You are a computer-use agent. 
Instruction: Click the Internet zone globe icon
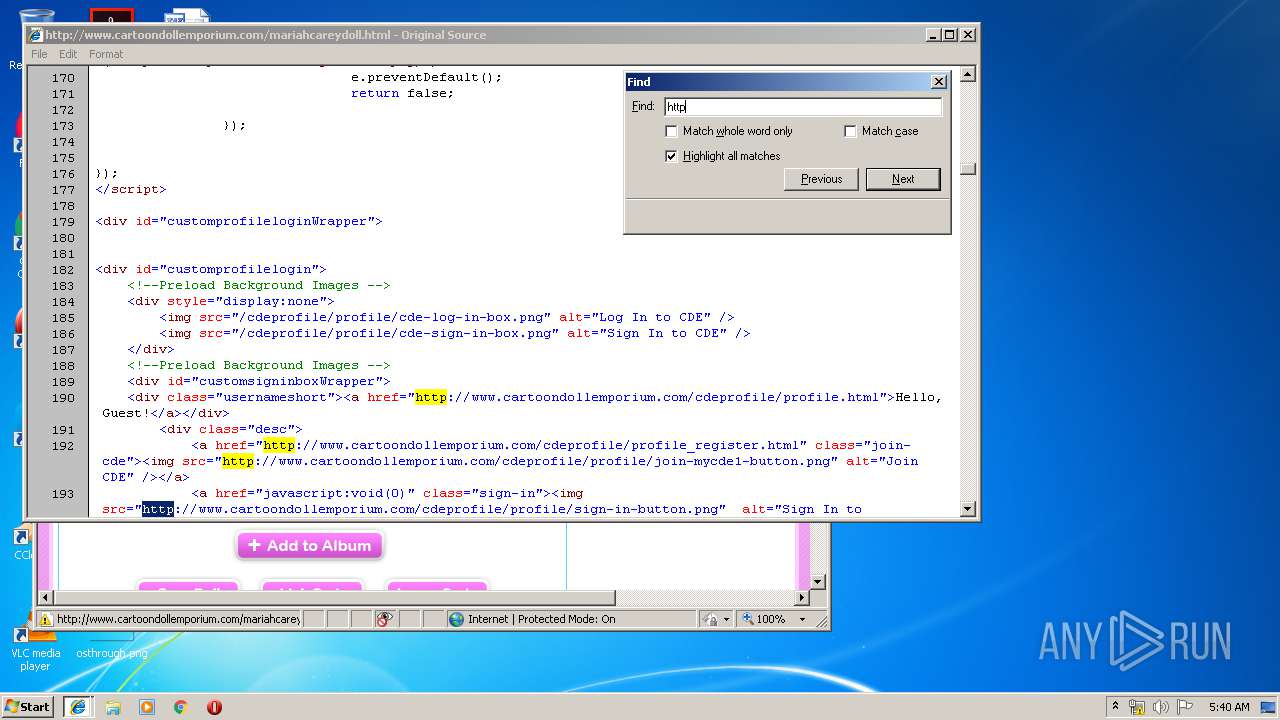[x=457, y=619]
